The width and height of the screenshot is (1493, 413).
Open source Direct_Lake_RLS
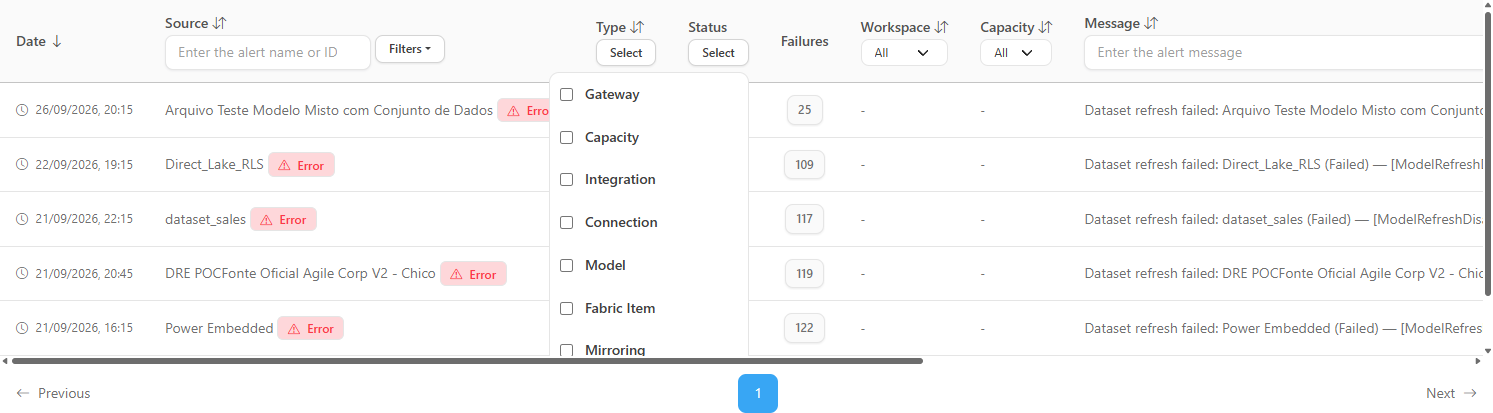(x=214, y=165)
